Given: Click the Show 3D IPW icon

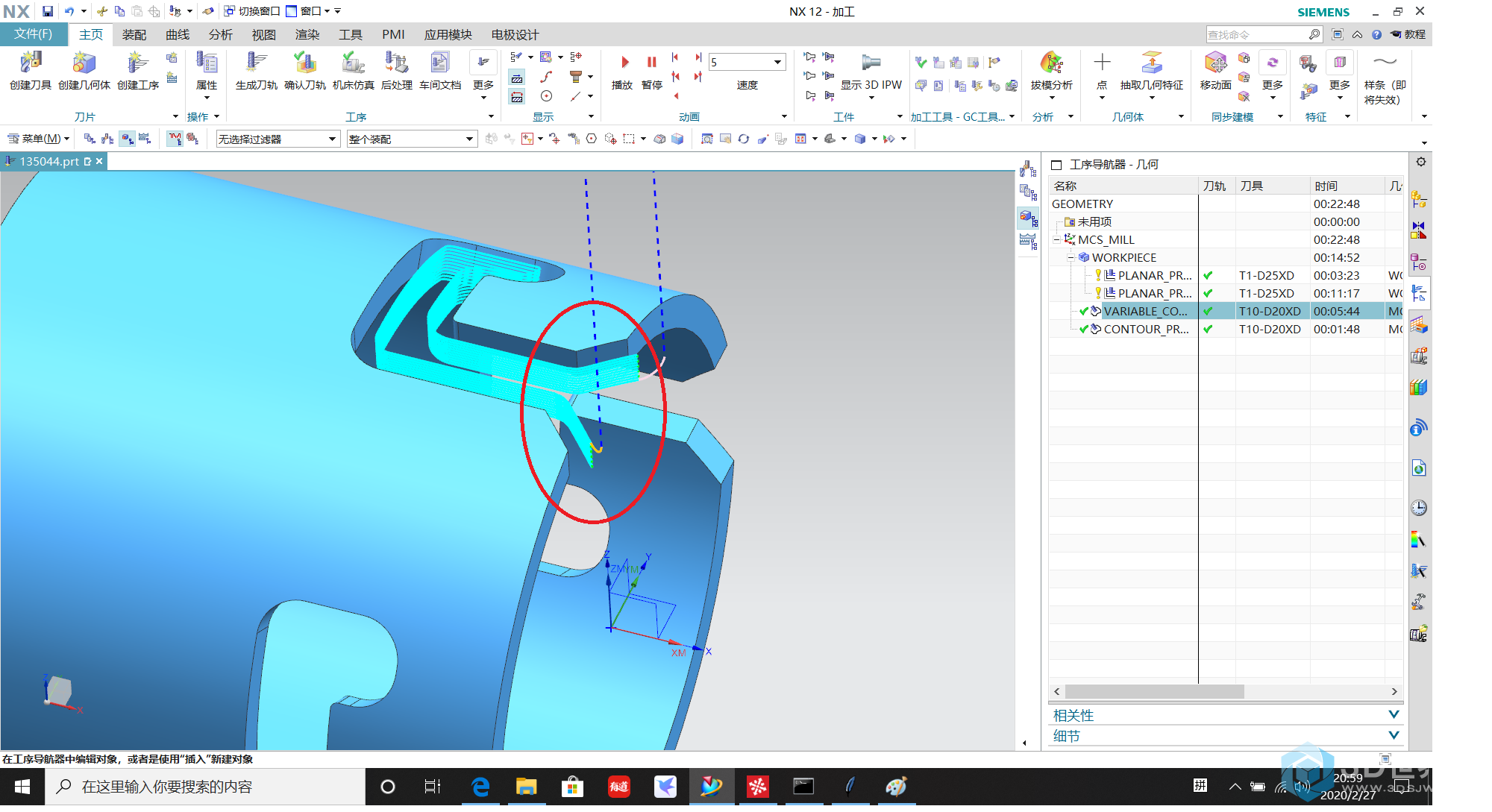Looking at the screenshot, I should (871, 63).
